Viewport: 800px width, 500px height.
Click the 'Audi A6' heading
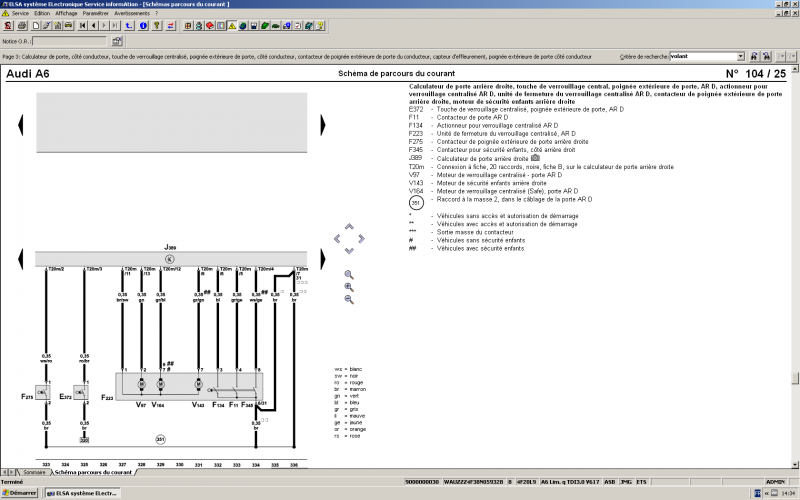click(x=28, y=73)
